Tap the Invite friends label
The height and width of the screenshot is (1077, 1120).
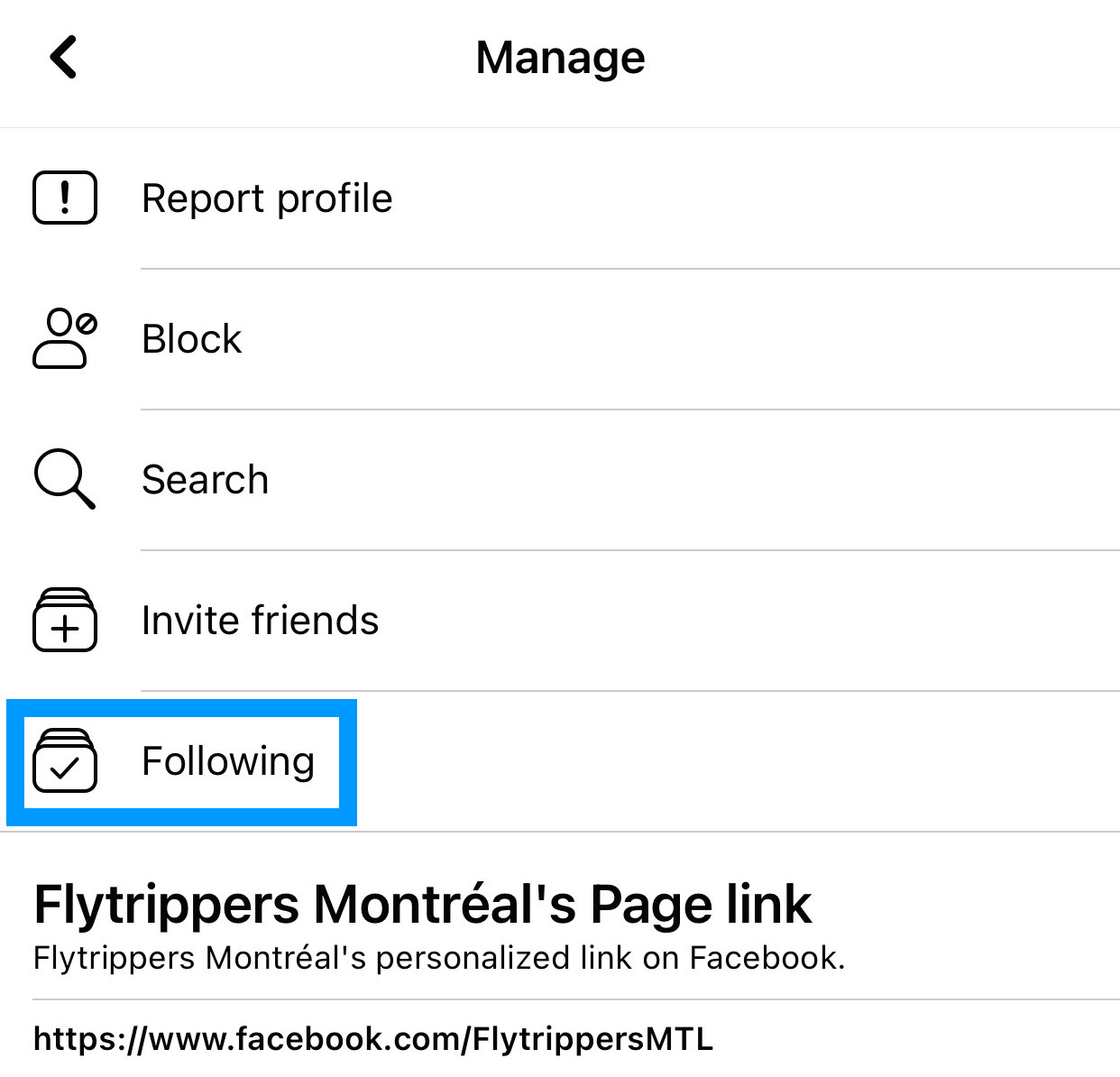(261, 621)
